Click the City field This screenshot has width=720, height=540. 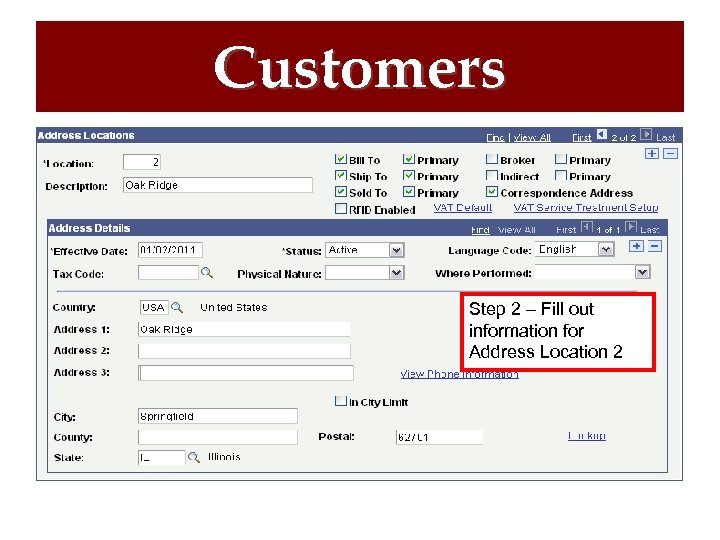pos(218,416)
